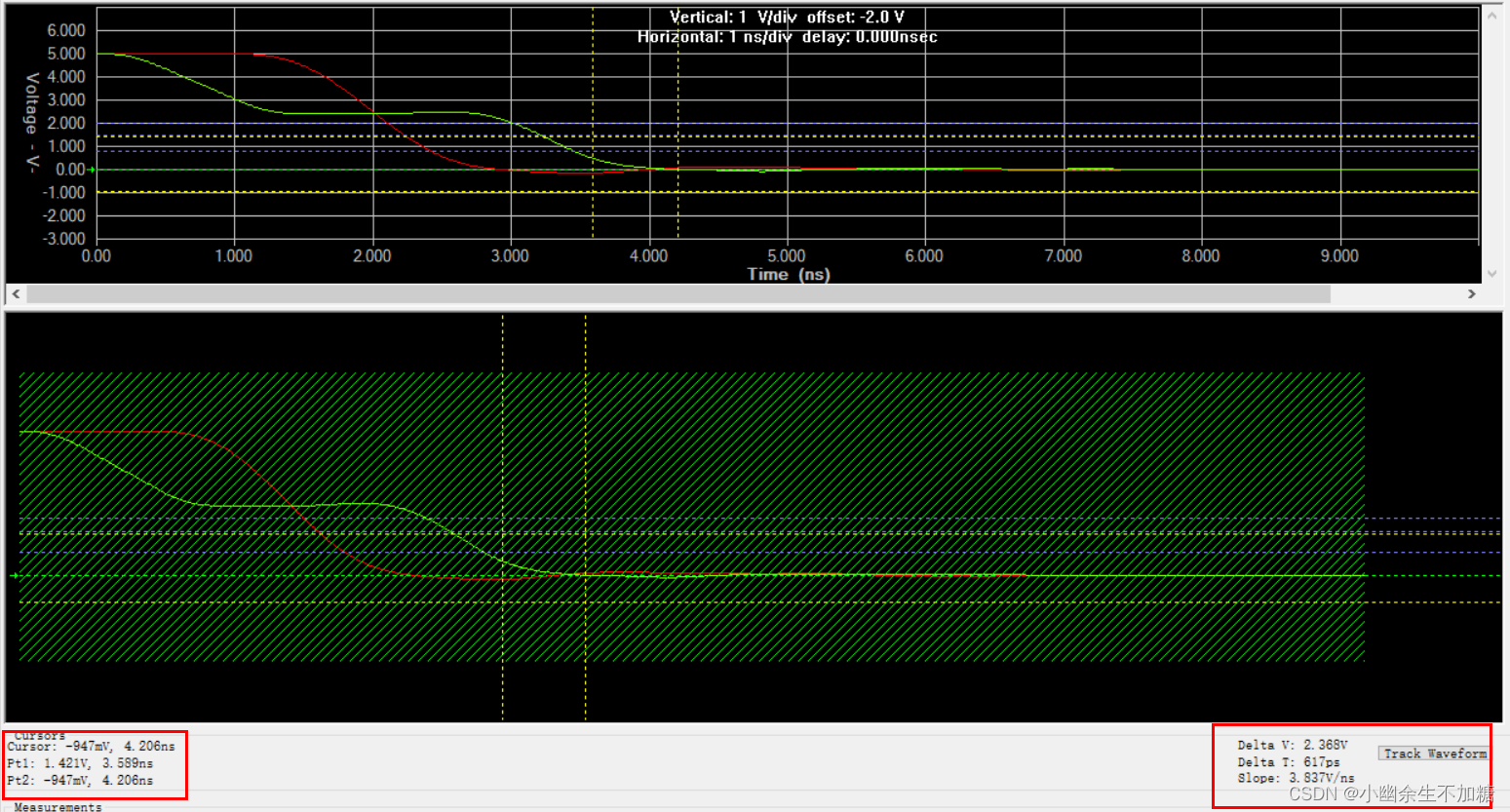The height and width of the screenshot is (812, 1510).
Task: Click the horizontal scrollbar thumb under the waveform
Action: click(678, 293)
